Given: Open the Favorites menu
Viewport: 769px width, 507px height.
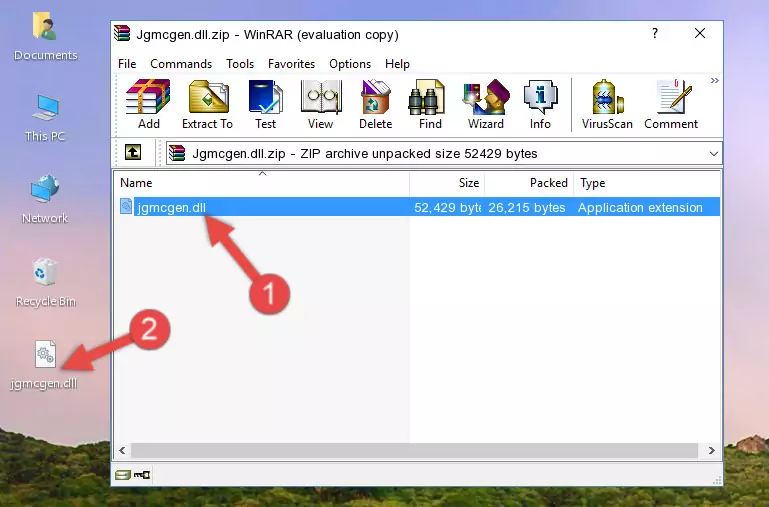Looking at the screenshot, I should pos(291,64).
